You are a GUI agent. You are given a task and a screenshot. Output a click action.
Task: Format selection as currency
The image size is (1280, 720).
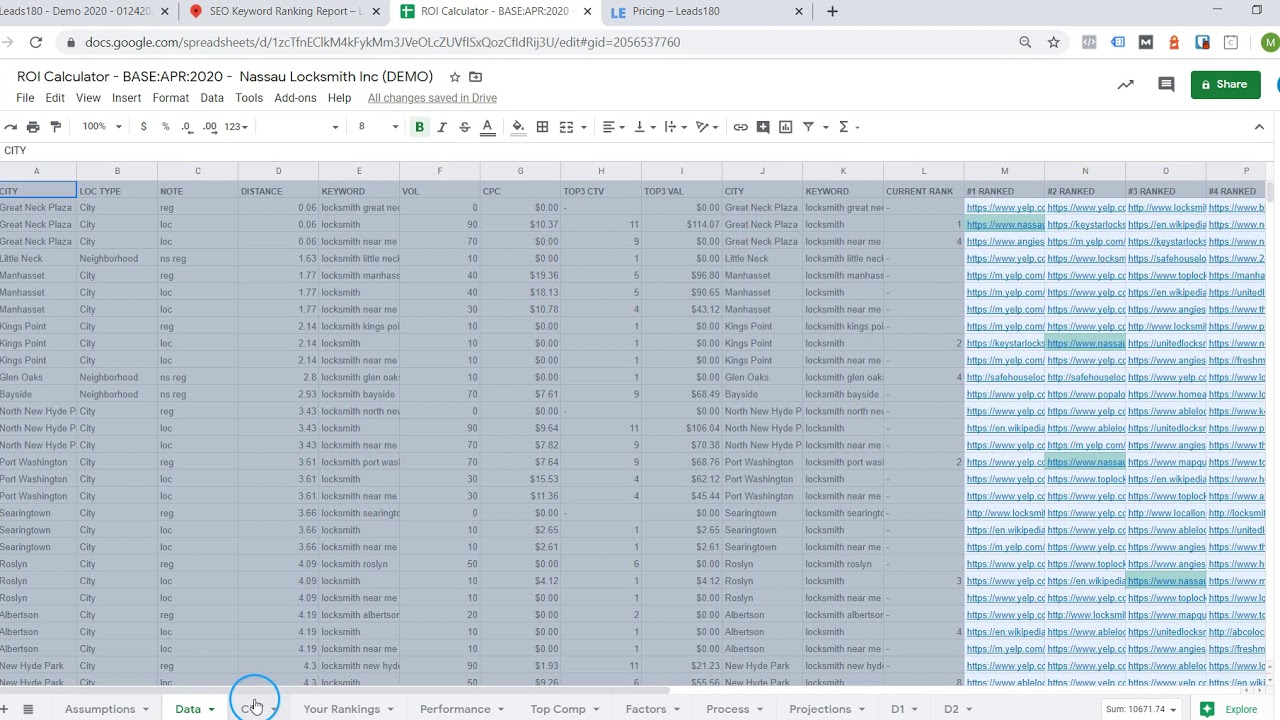click(x=144, y=127)
